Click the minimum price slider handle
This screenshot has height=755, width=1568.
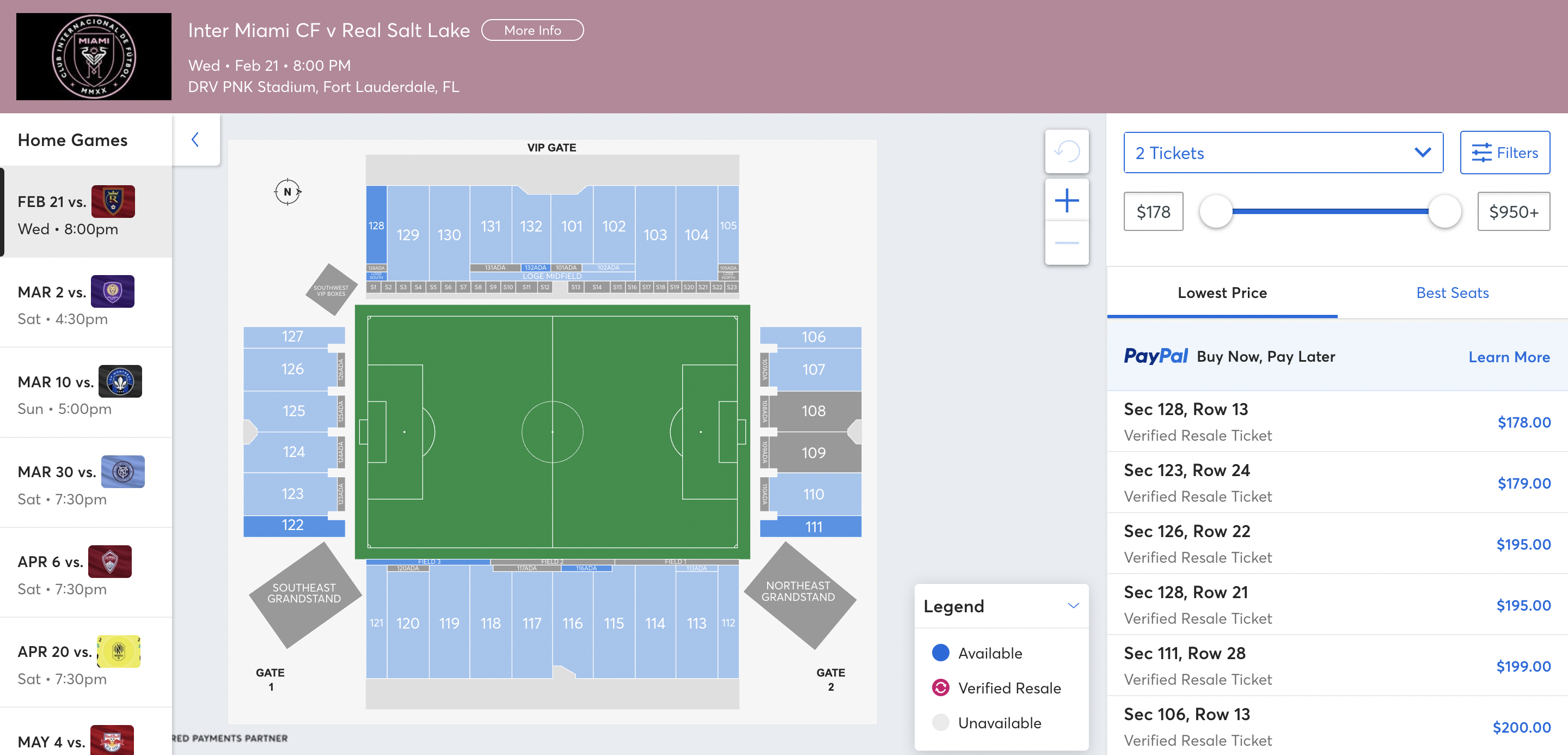pos(1216,211)
